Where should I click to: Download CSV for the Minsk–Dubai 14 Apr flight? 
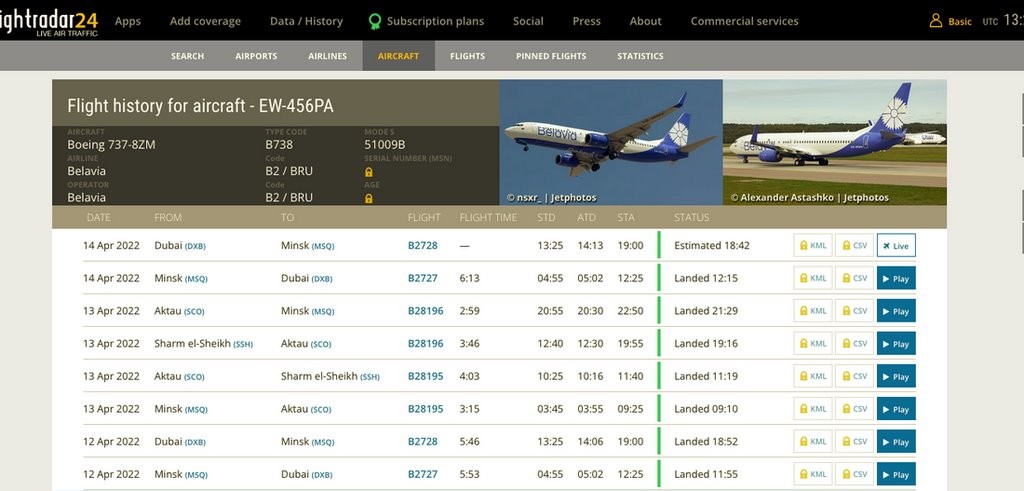click(853, 279)
